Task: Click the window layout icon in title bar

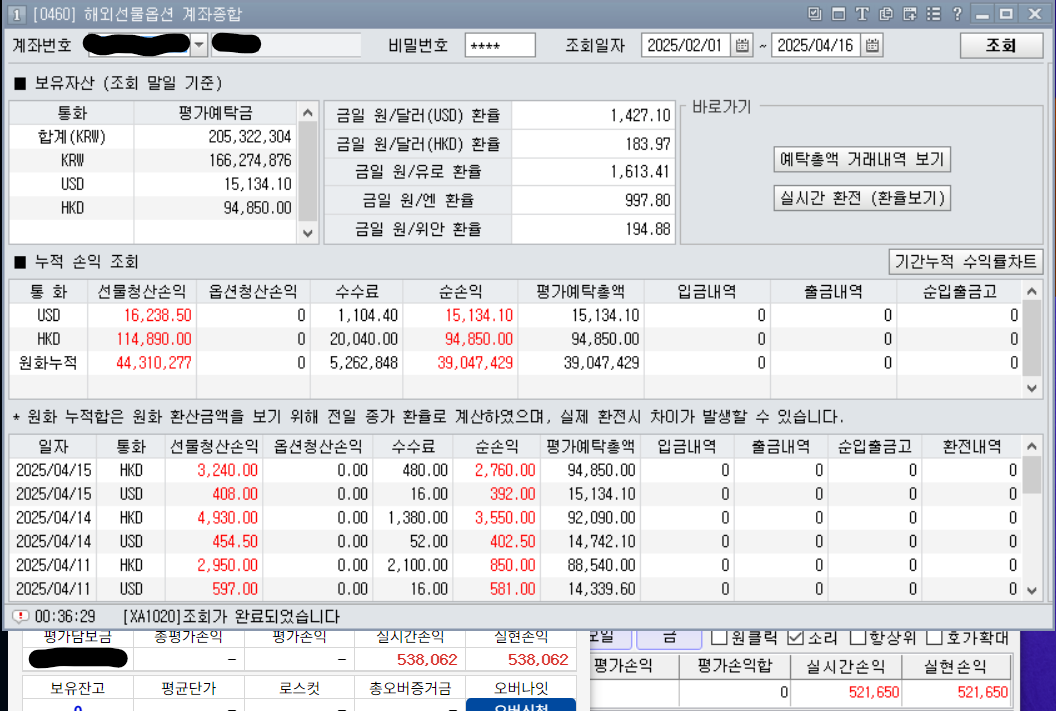Action: click(838, 13)
